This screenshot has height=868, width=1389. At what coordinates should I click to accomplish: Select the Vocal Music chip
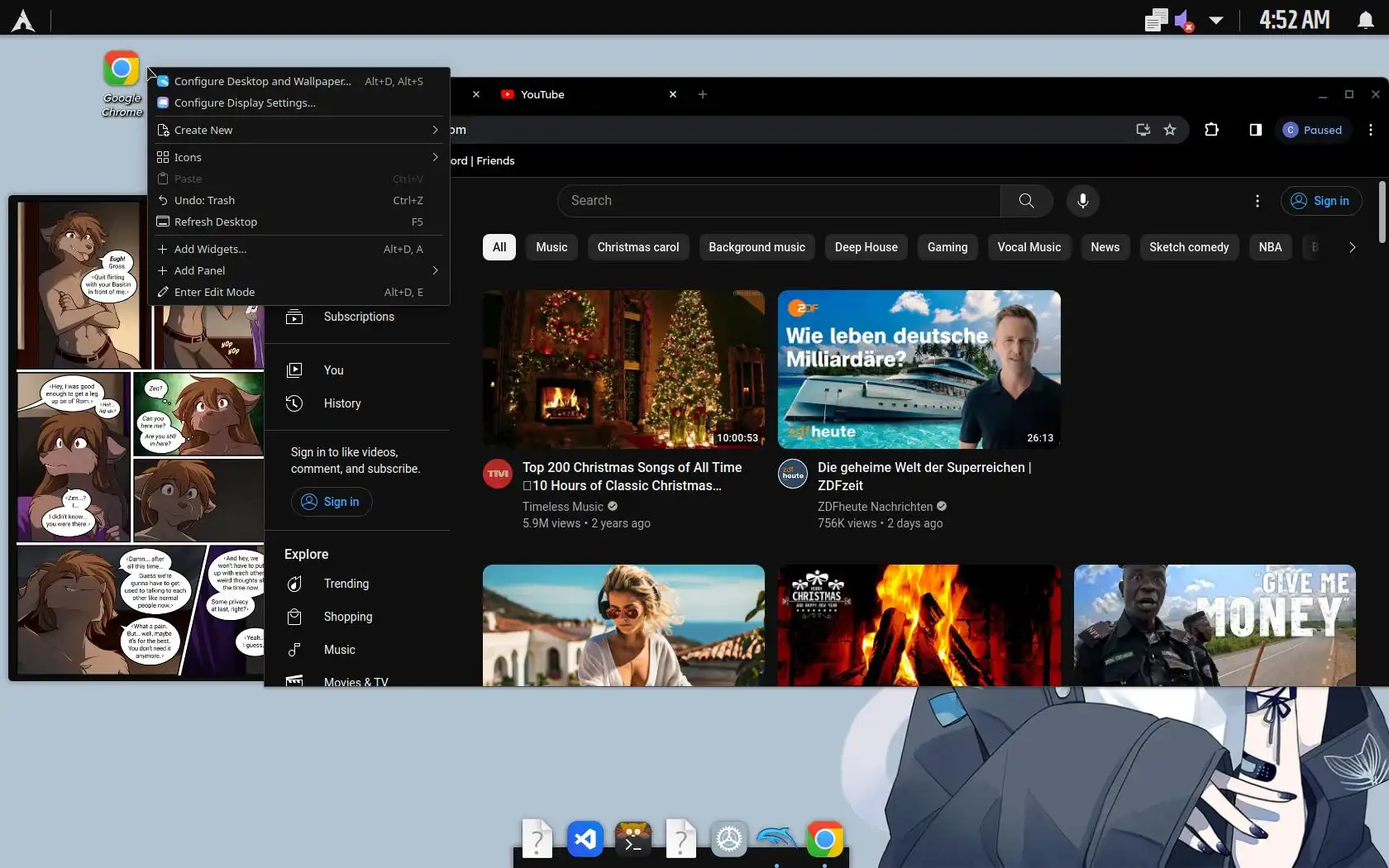point(1029,247)
